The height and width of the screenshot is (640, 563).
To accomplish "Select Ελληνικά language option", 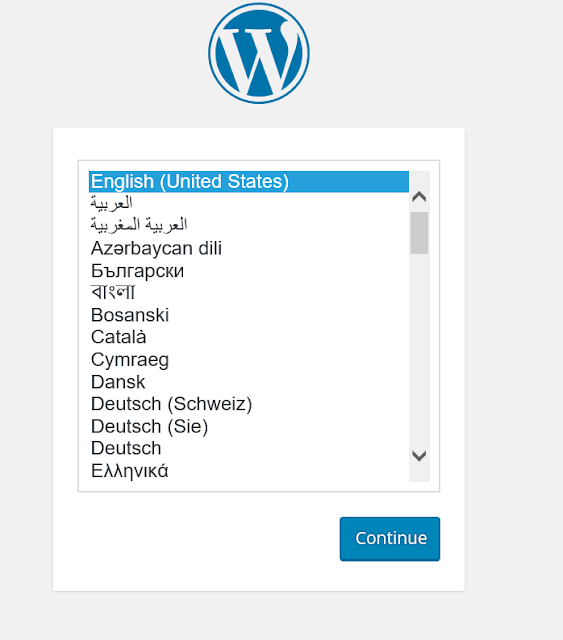I will [249, 471].
